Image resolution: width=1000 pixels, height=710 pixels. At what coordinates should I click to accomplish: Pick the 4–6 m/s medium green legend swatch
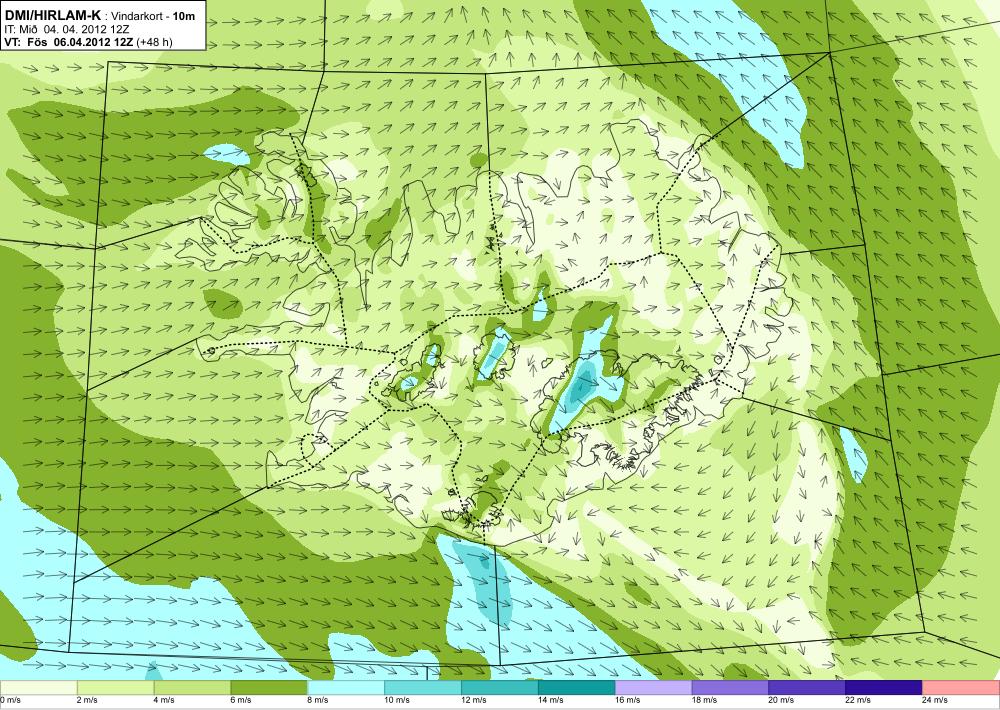(192, 688)
